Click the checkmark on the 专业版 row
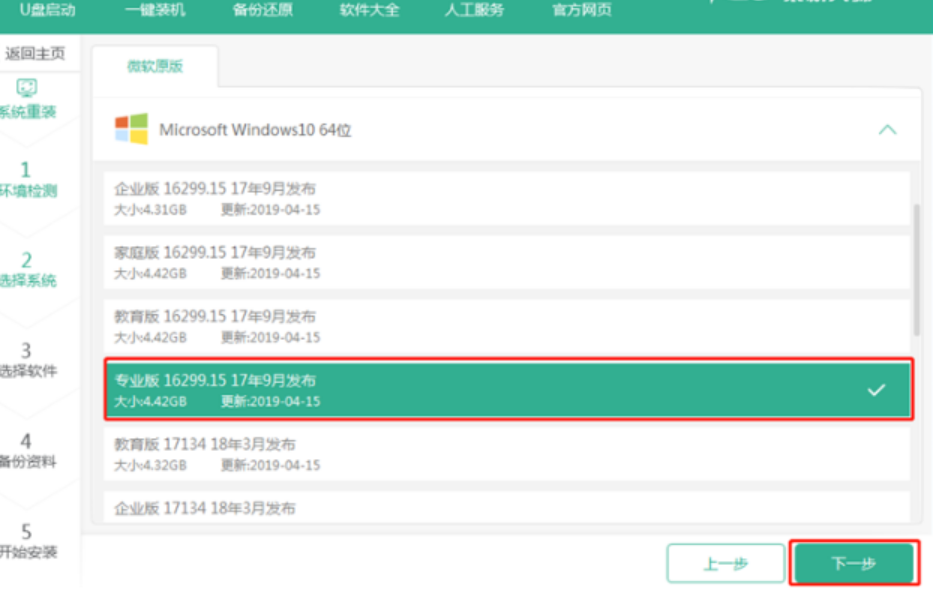 click(x=876, y=390)
